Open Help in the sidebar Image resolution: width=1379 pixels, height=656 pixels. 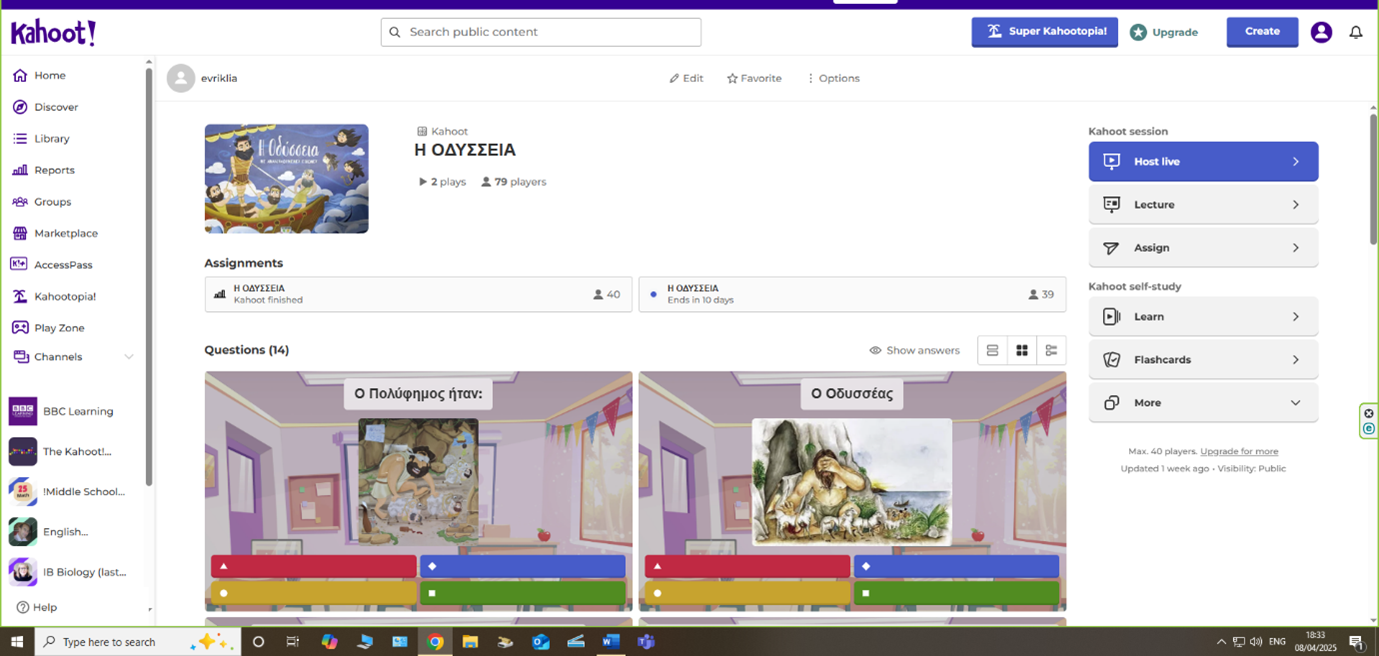click(x=37, y=607)
